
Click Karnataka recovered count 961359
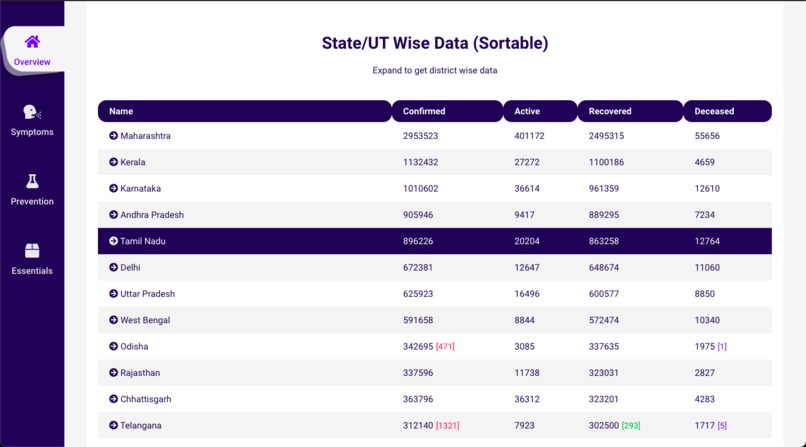604,188
